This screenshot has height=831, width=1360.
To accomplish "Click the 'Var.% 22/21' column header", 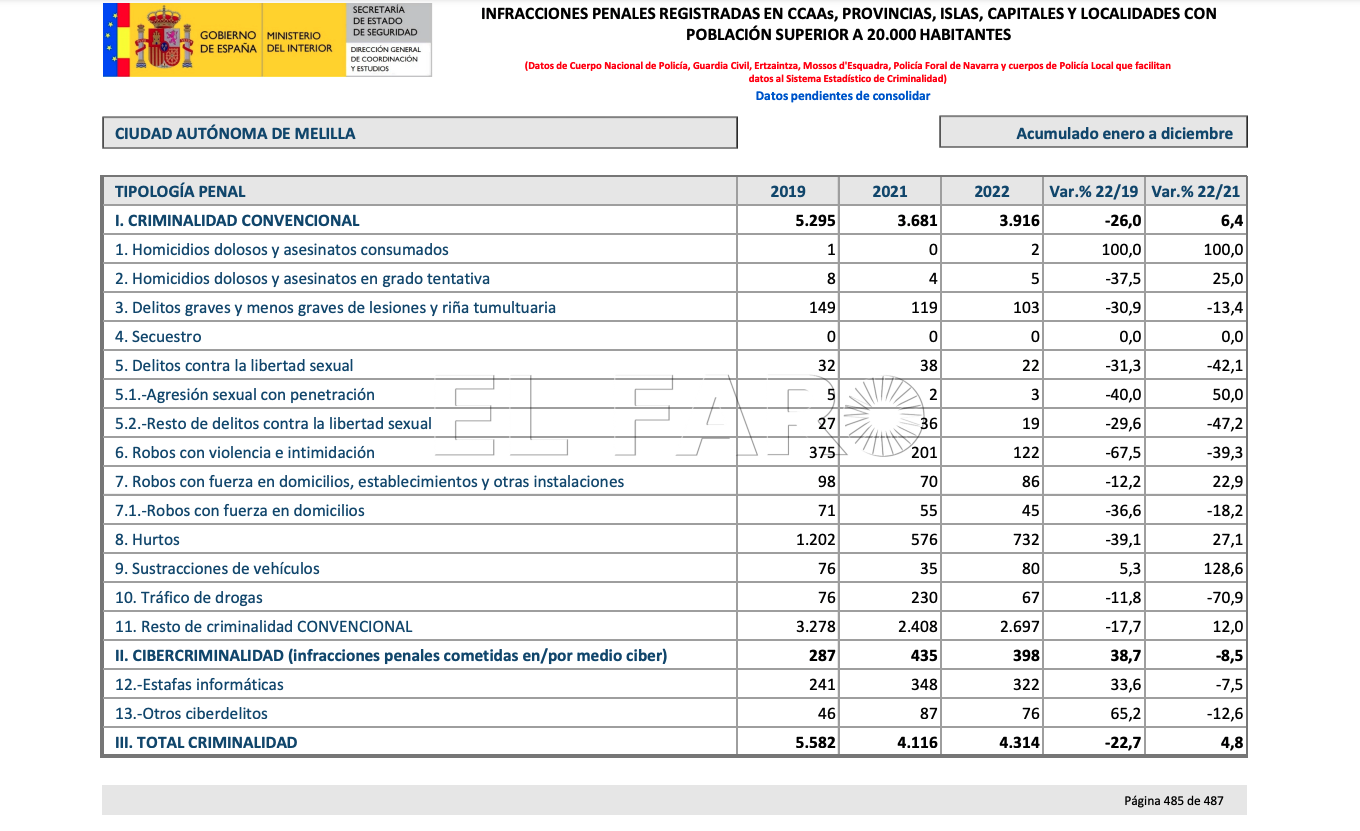I will [x=1196, y=191].
